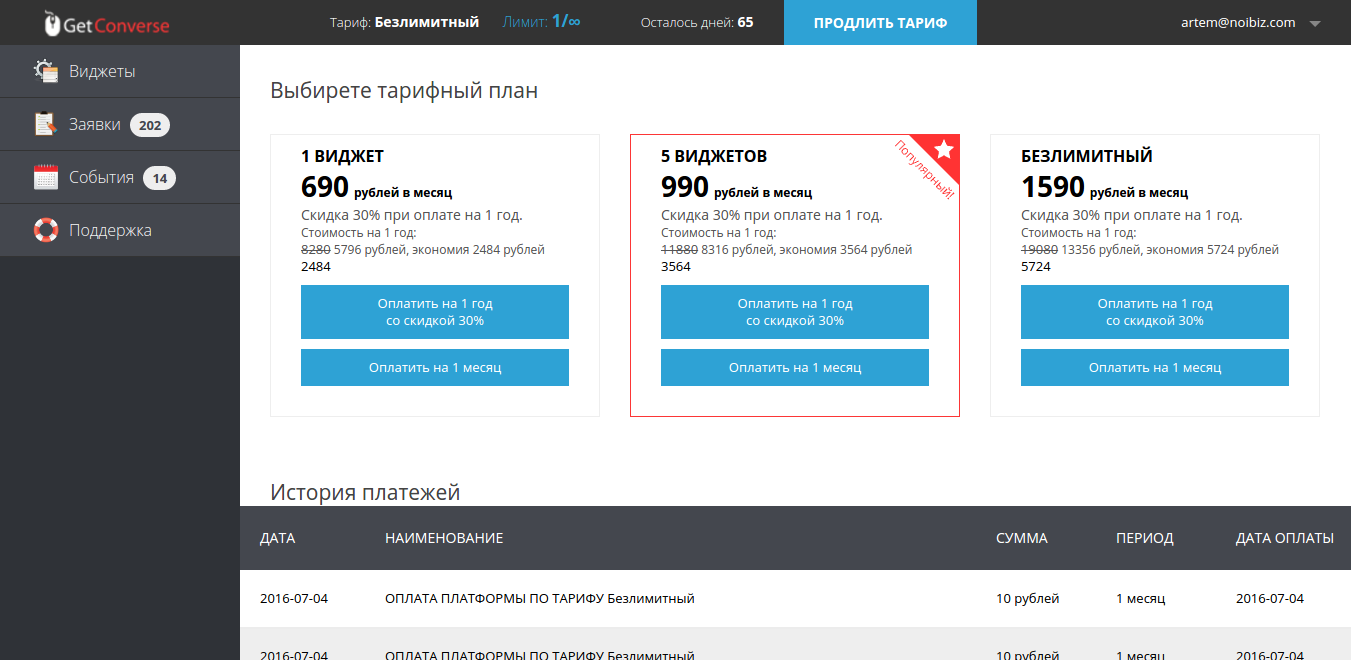
Task: Pay for 1 year on the Безлимитный plan
Action: click(1155, 312)
